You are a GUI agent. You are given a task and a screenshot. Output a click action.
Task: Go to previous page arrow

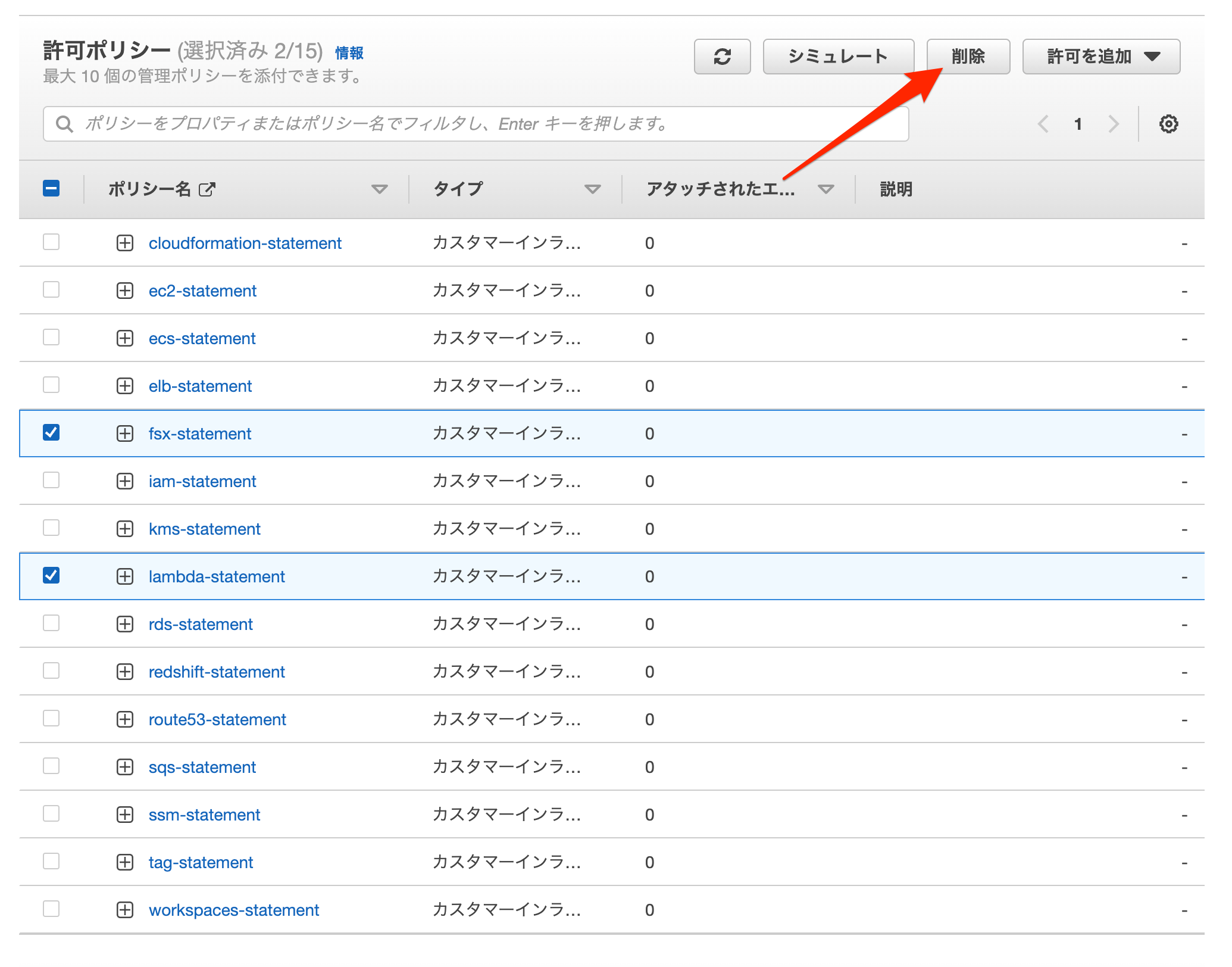[1043, 124]
